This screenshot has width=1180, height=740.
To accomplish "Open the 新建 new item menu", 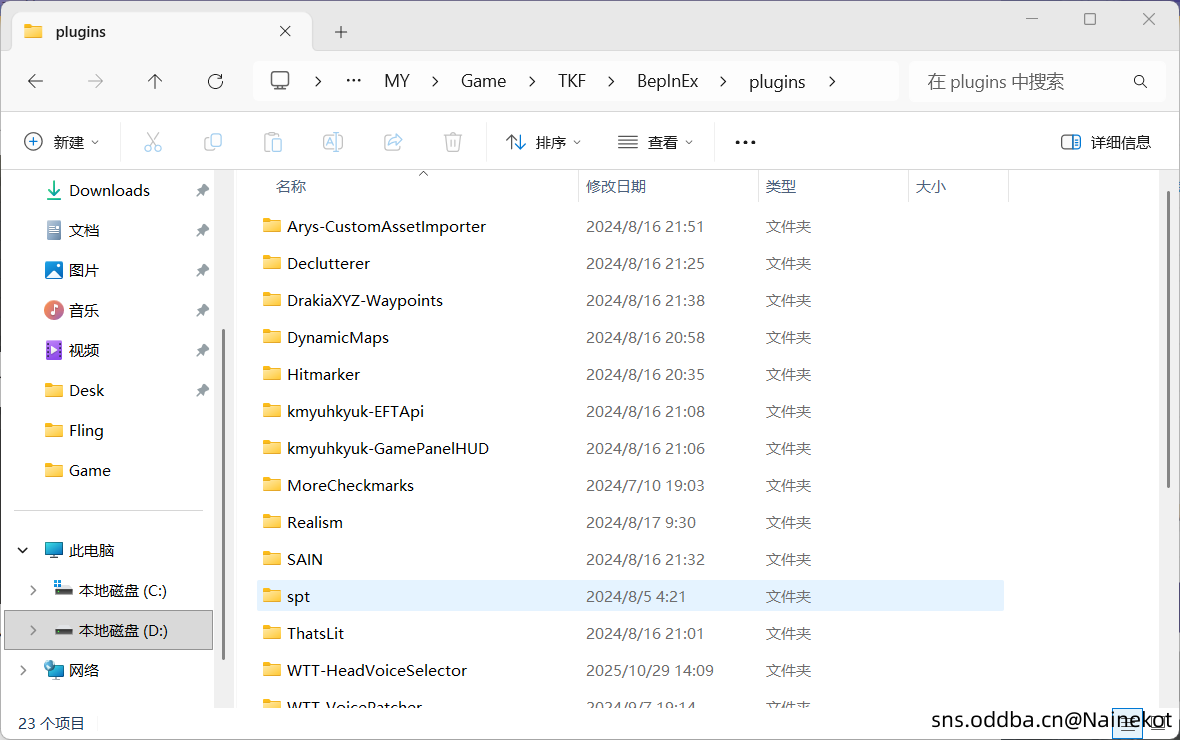I will pos(62,142).
